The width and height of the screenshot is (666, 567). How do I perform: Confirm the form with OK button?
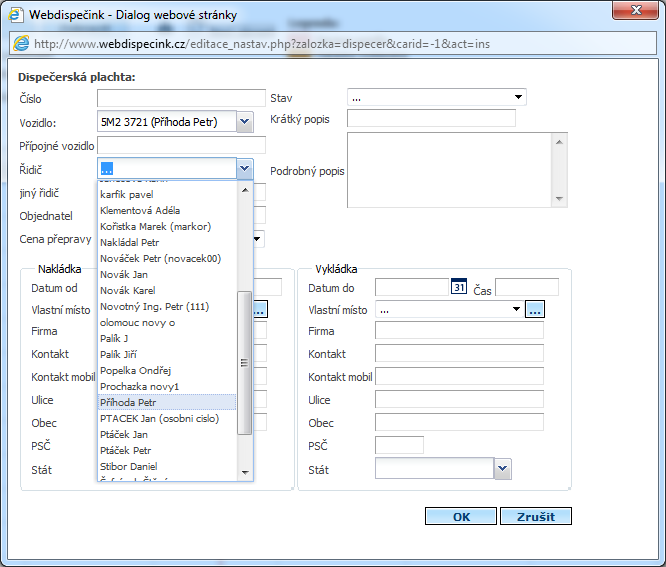click(461, 516)
